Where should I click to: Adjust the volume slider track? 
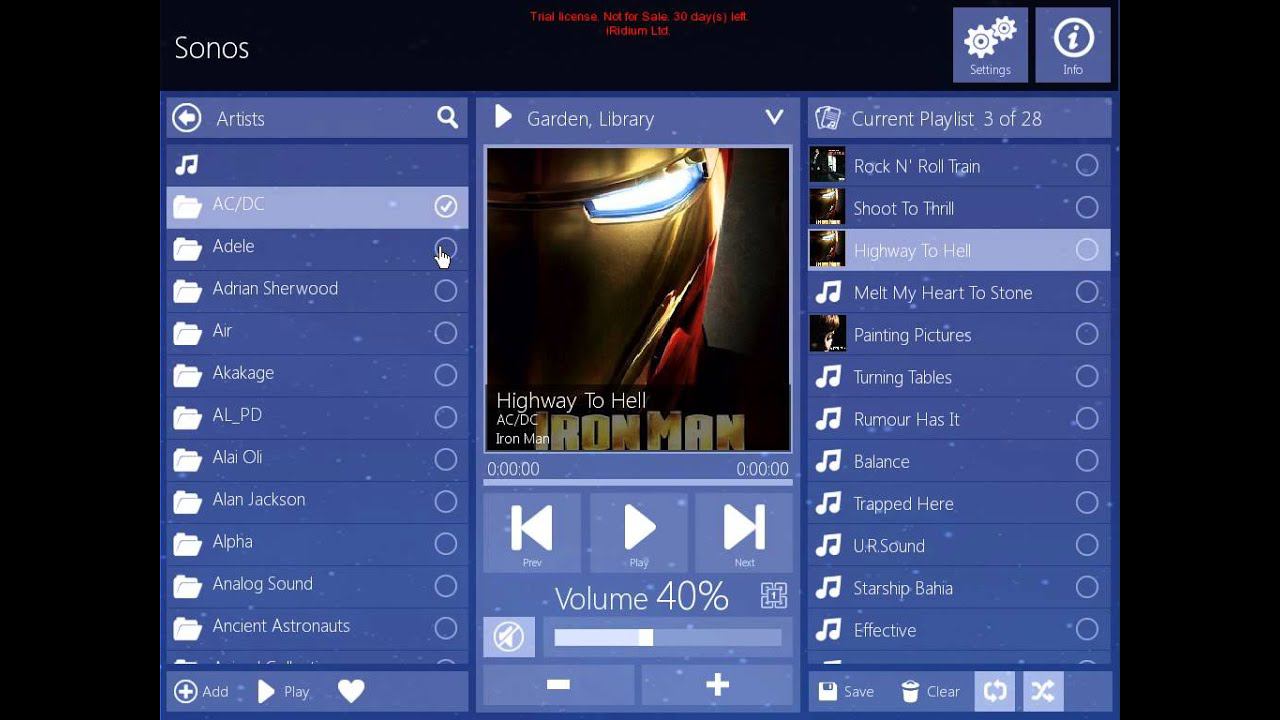click(668, 637)
